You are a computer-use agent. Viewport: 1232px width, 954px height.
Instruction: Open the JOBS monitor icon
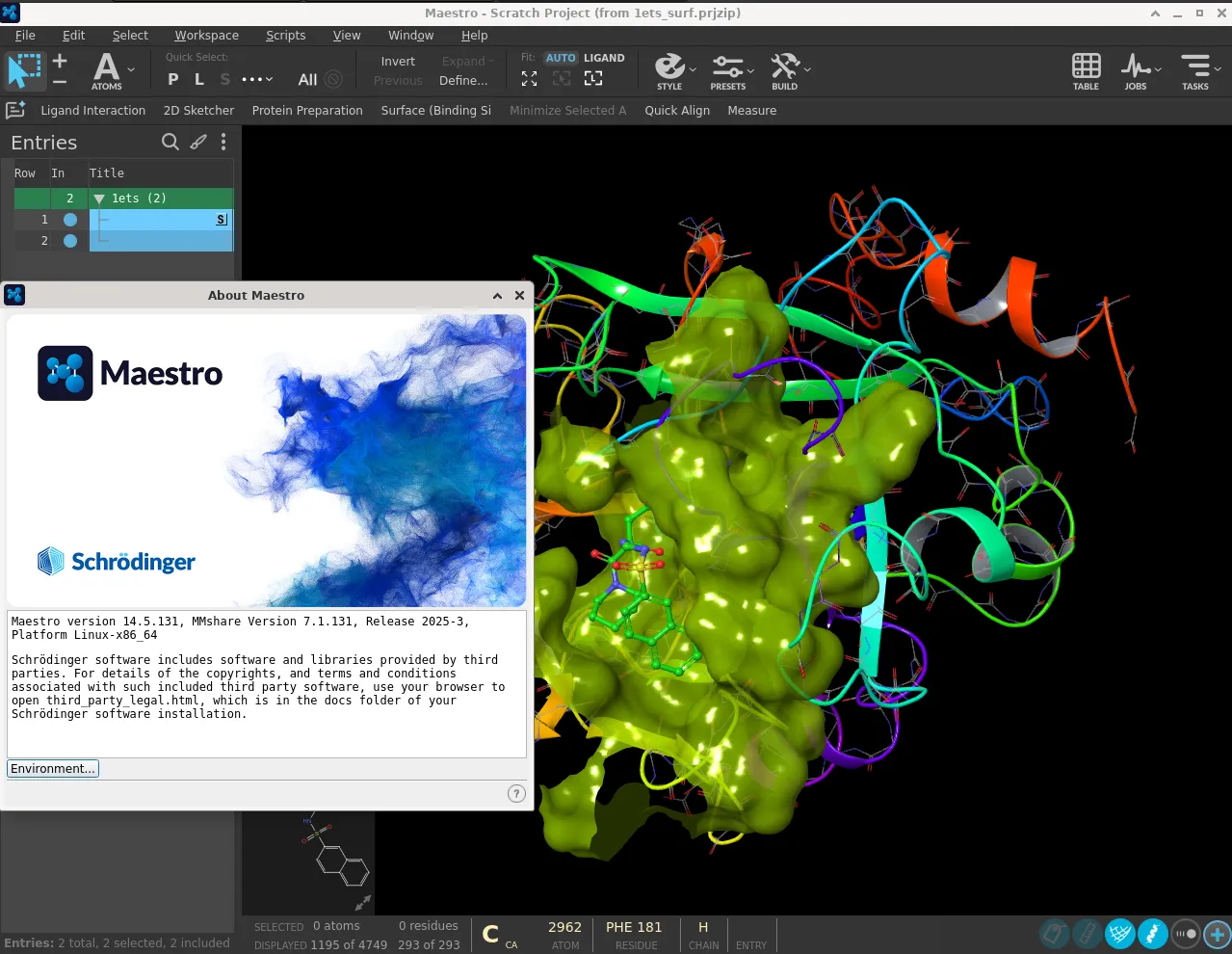point(1136,71)
